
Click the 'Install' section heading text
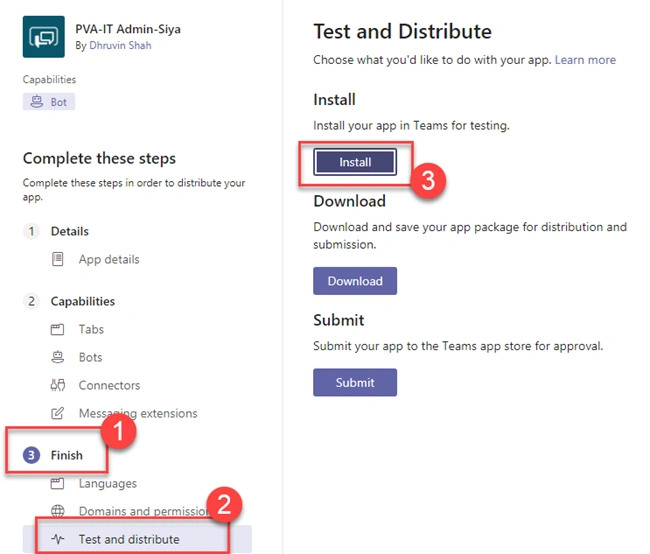(x=335, y=100)
